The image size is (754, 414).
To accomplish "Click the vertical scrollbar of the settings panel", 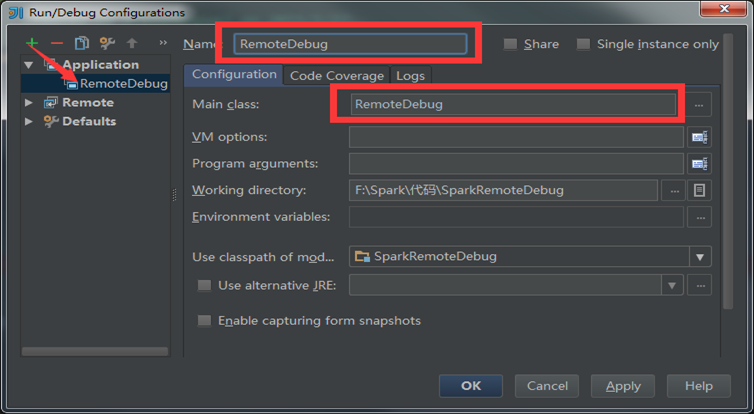I will click(728, 171).
